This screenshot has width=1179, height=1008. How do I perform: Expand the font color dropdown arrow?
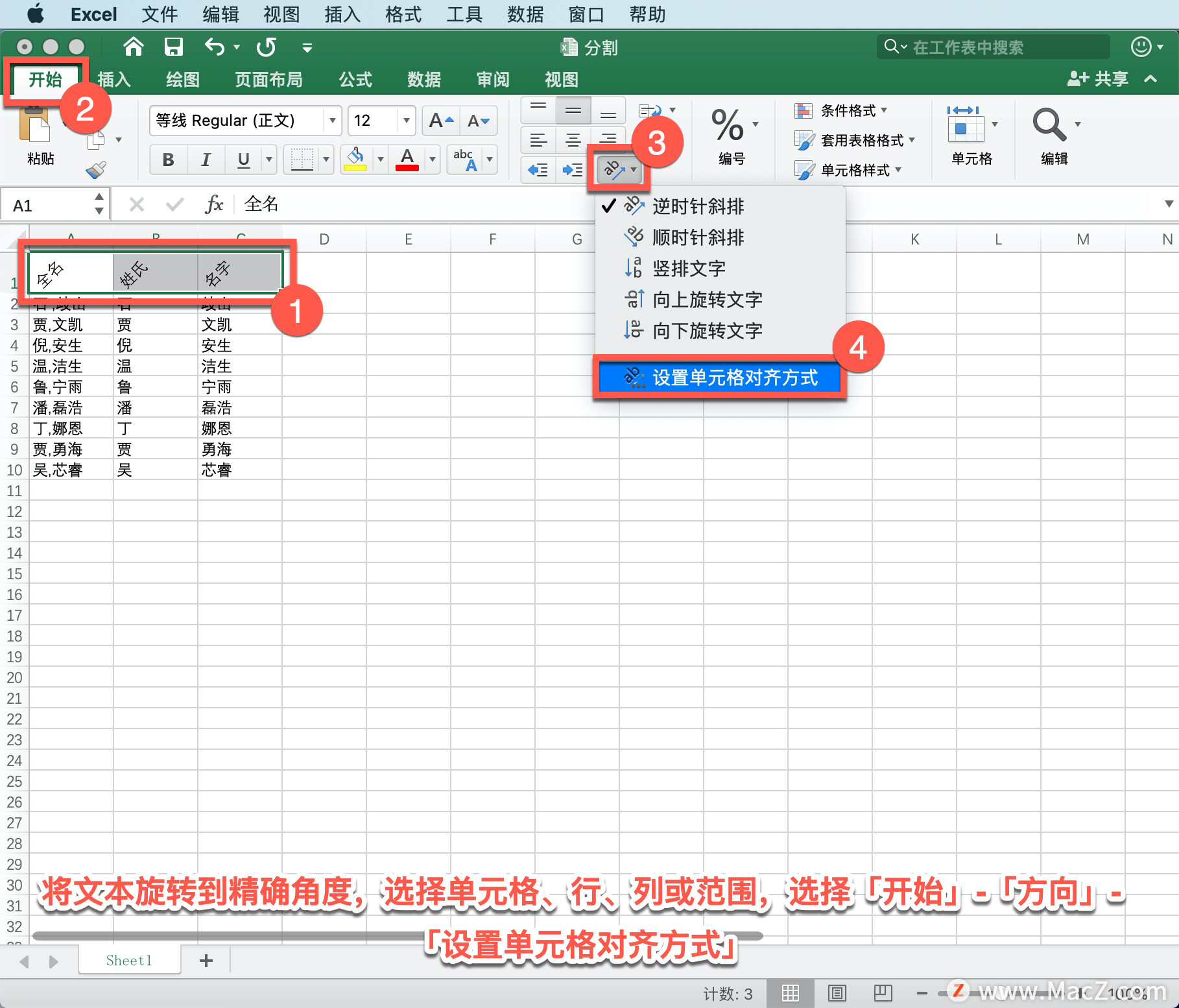[433, 160]
